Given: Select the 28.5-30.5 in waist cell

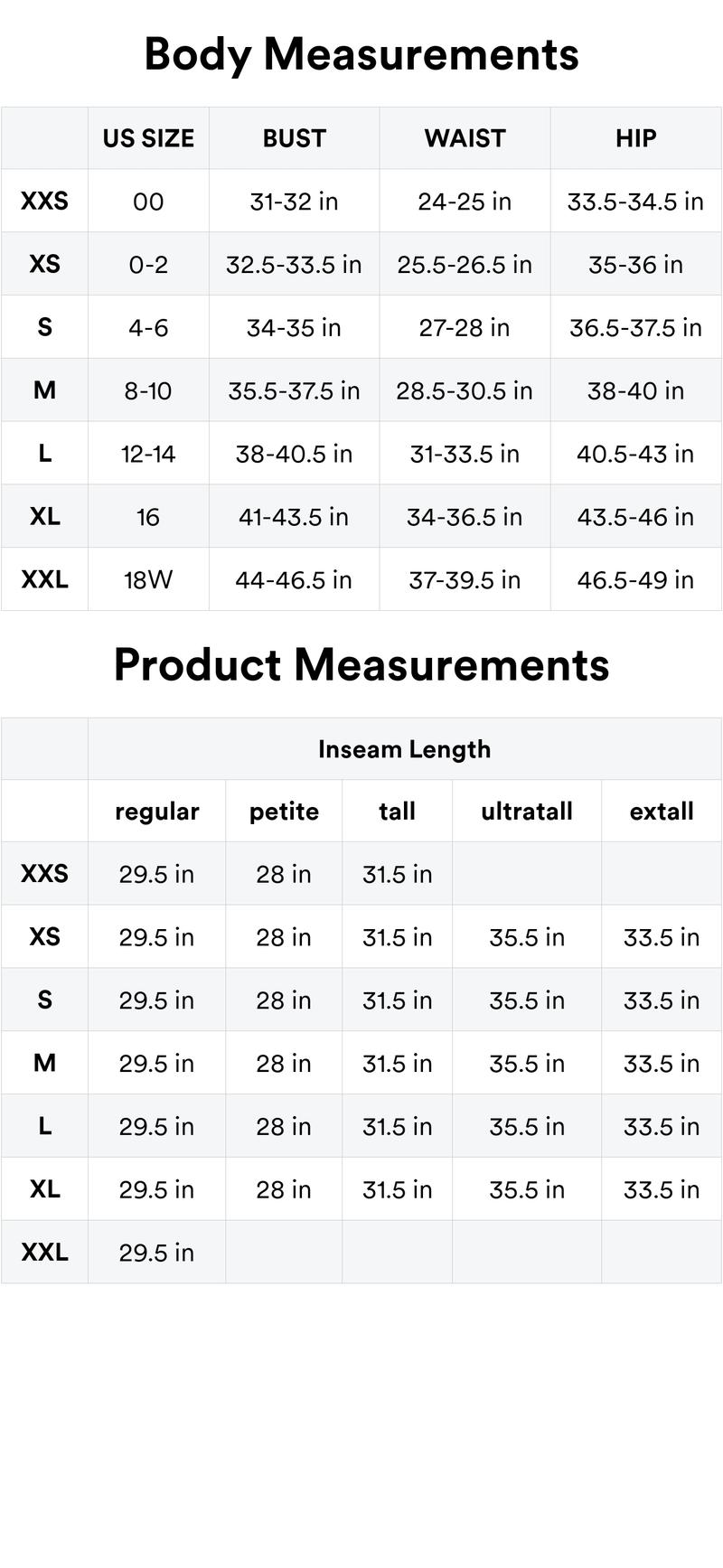Looking at the screenshot, I should click(x=465, y=390).
